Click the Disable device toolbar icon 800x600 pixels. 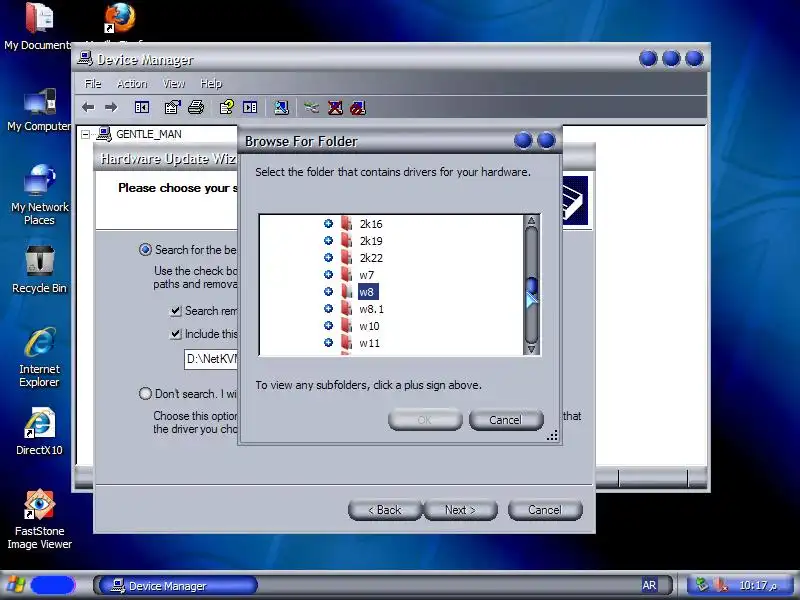tap(358, 108)
